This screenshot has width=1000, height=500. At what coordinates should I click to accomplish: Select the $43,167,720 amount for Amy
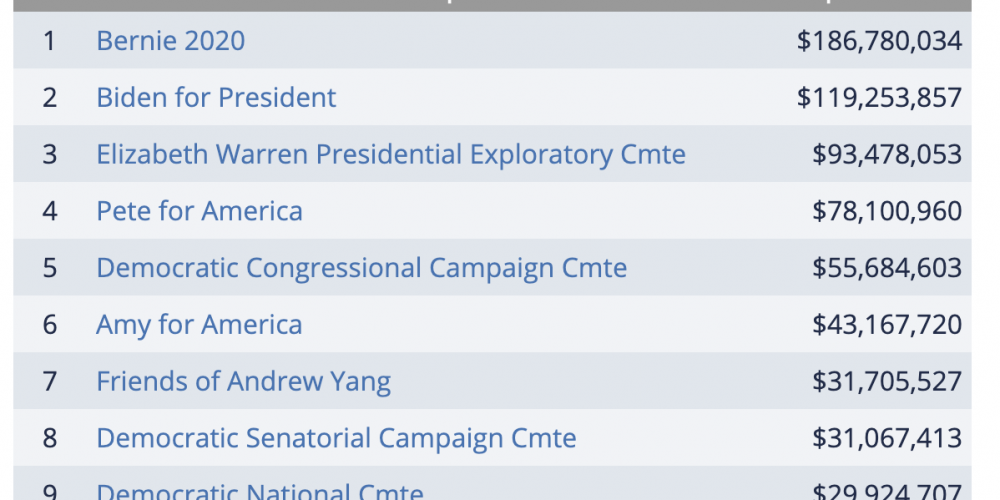pyautogui.click(x=887, y=325)
